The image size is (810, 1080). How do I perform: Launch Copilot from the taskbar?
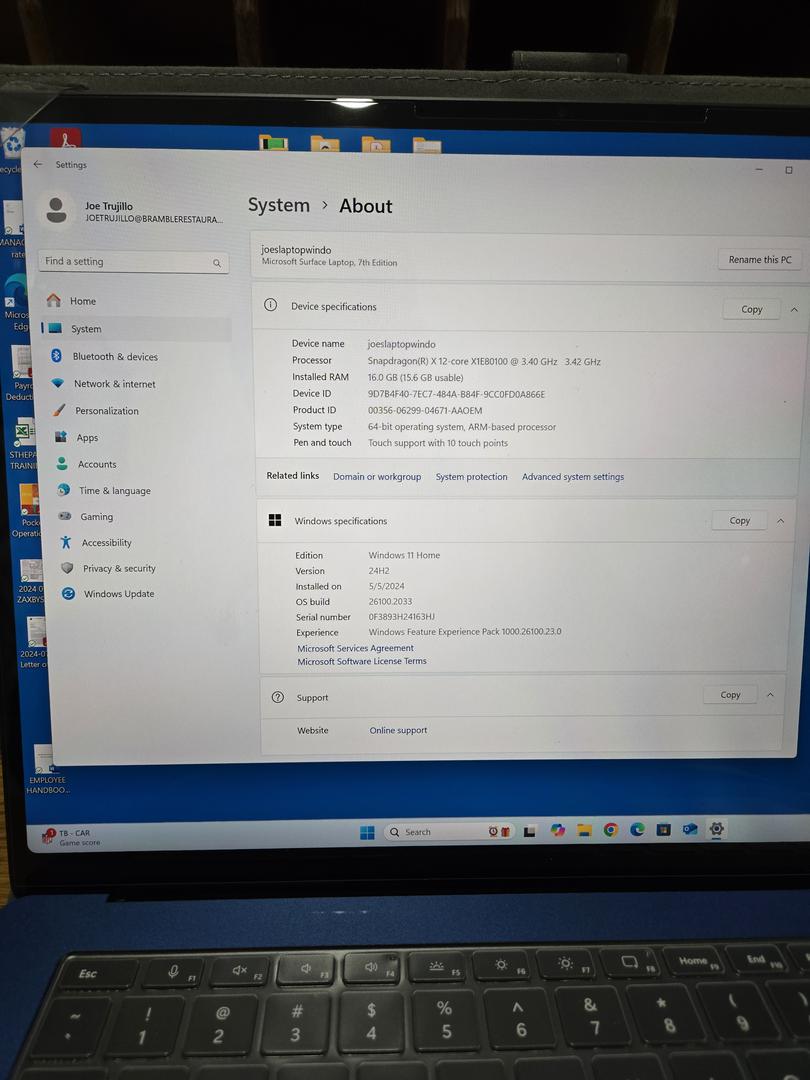click(557, 831)
